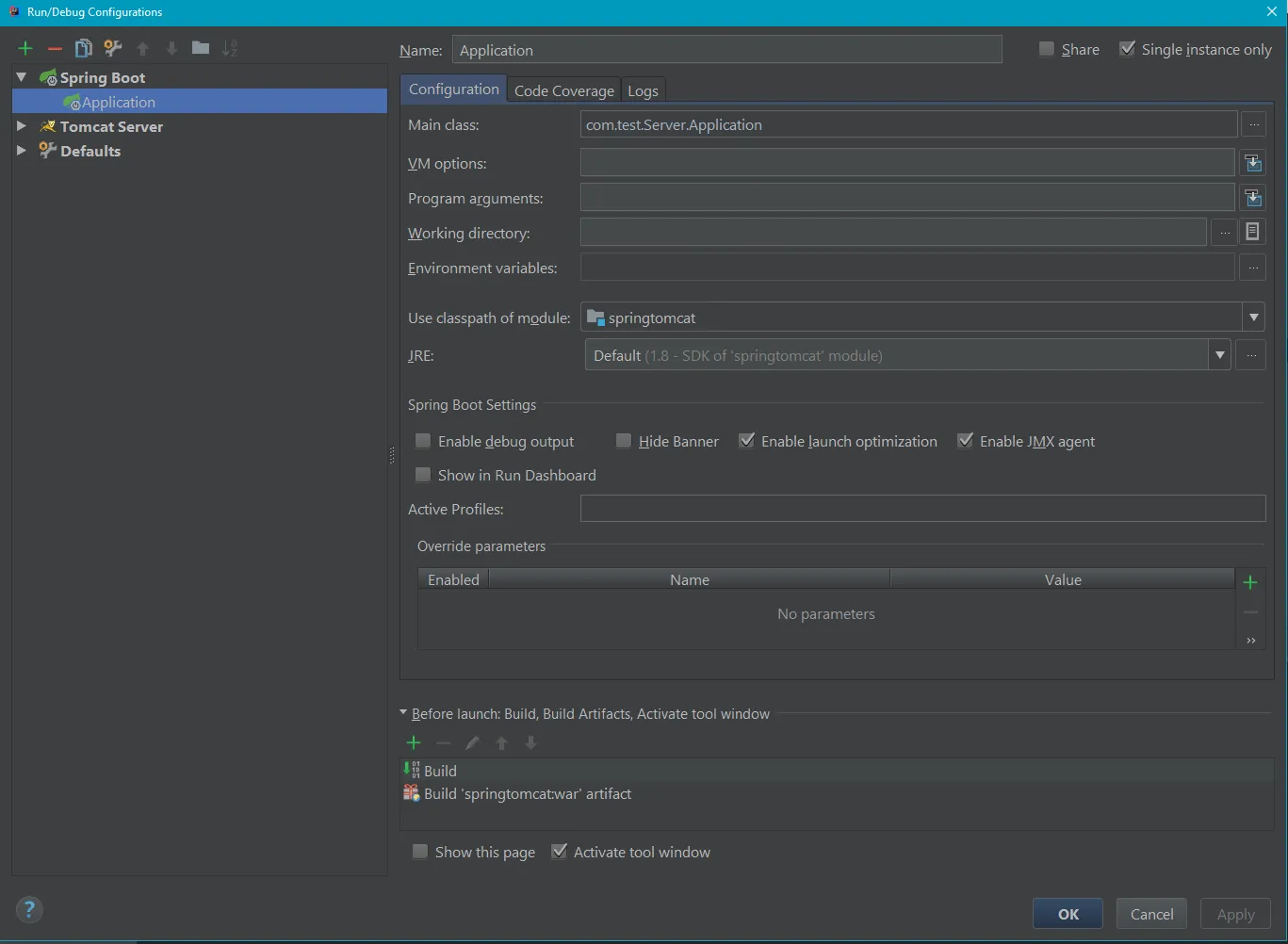The image size is (1288, 944).
Task: Add an override parameter
Action: tap(1250, 582)
